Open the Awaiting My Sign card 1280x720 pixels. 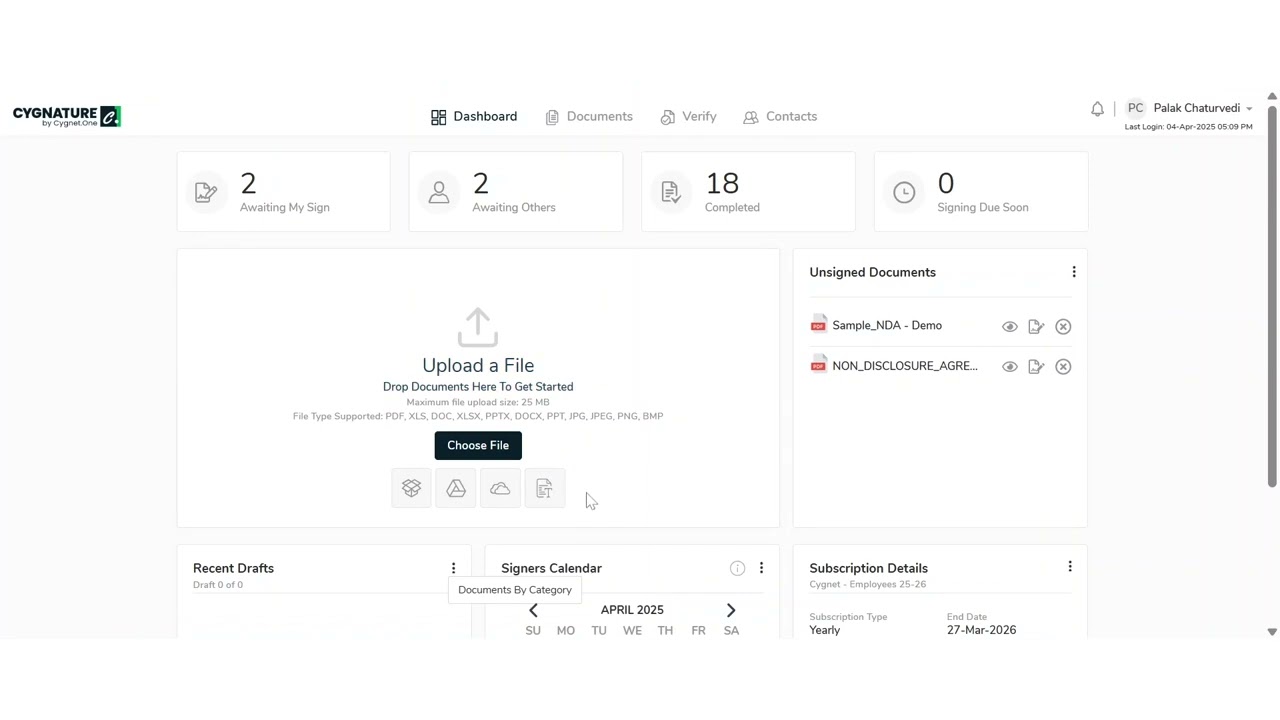[284, 192]
